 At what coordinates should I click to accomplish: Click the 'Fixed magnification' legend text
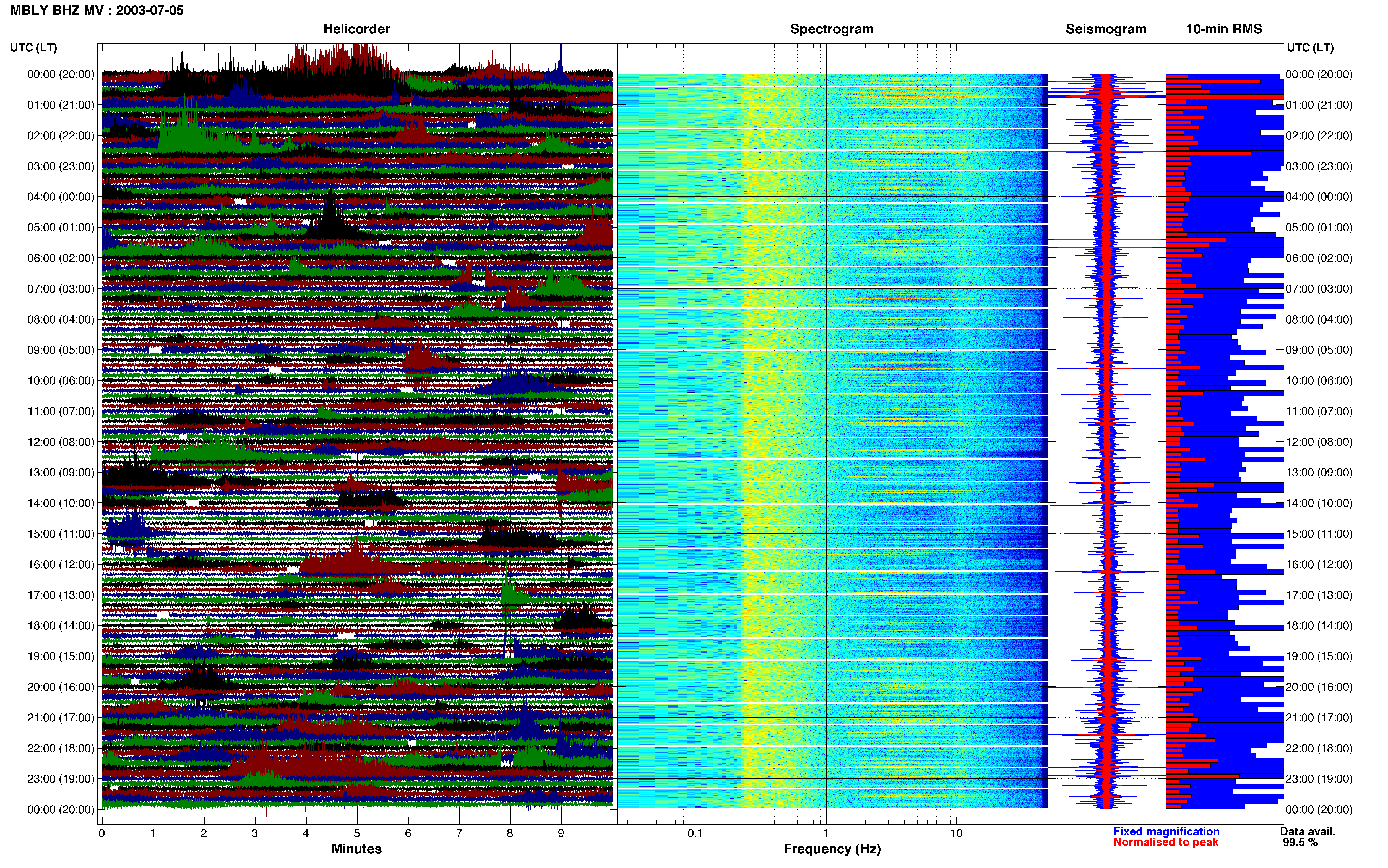[x=1166, y=831]
